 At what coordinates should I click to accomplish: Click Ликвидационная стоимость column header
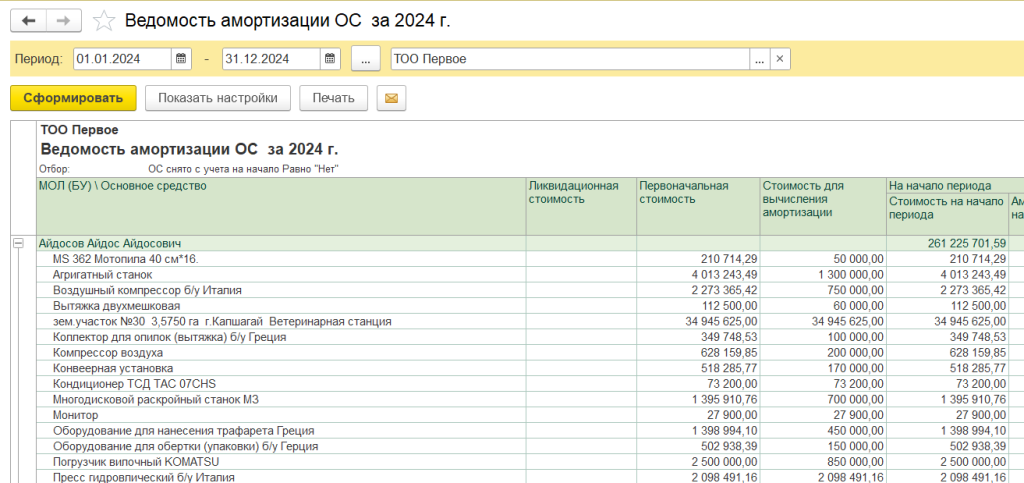pyautogui.click(x=573, y=192)
